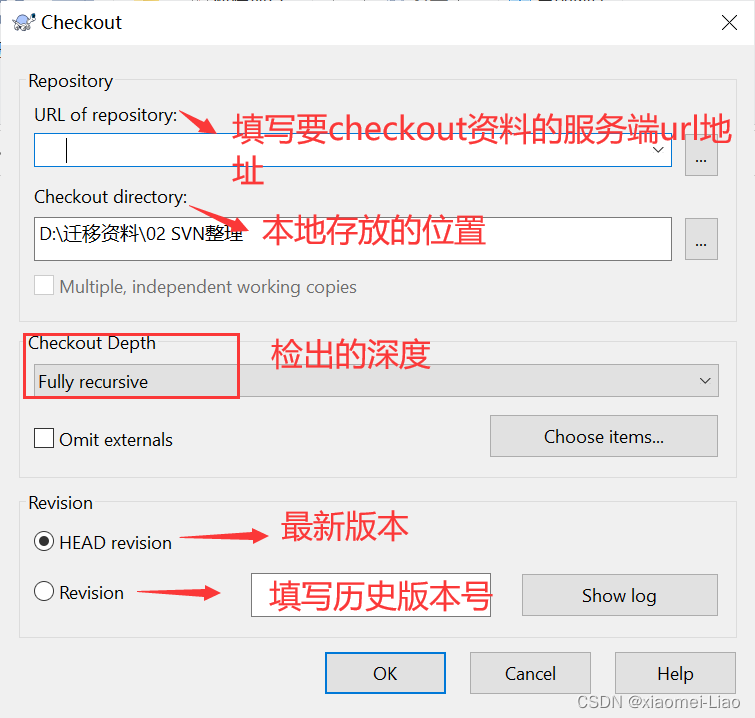Click the TortoiseSVN turtle icon in title bar

(x=24, y=22)
